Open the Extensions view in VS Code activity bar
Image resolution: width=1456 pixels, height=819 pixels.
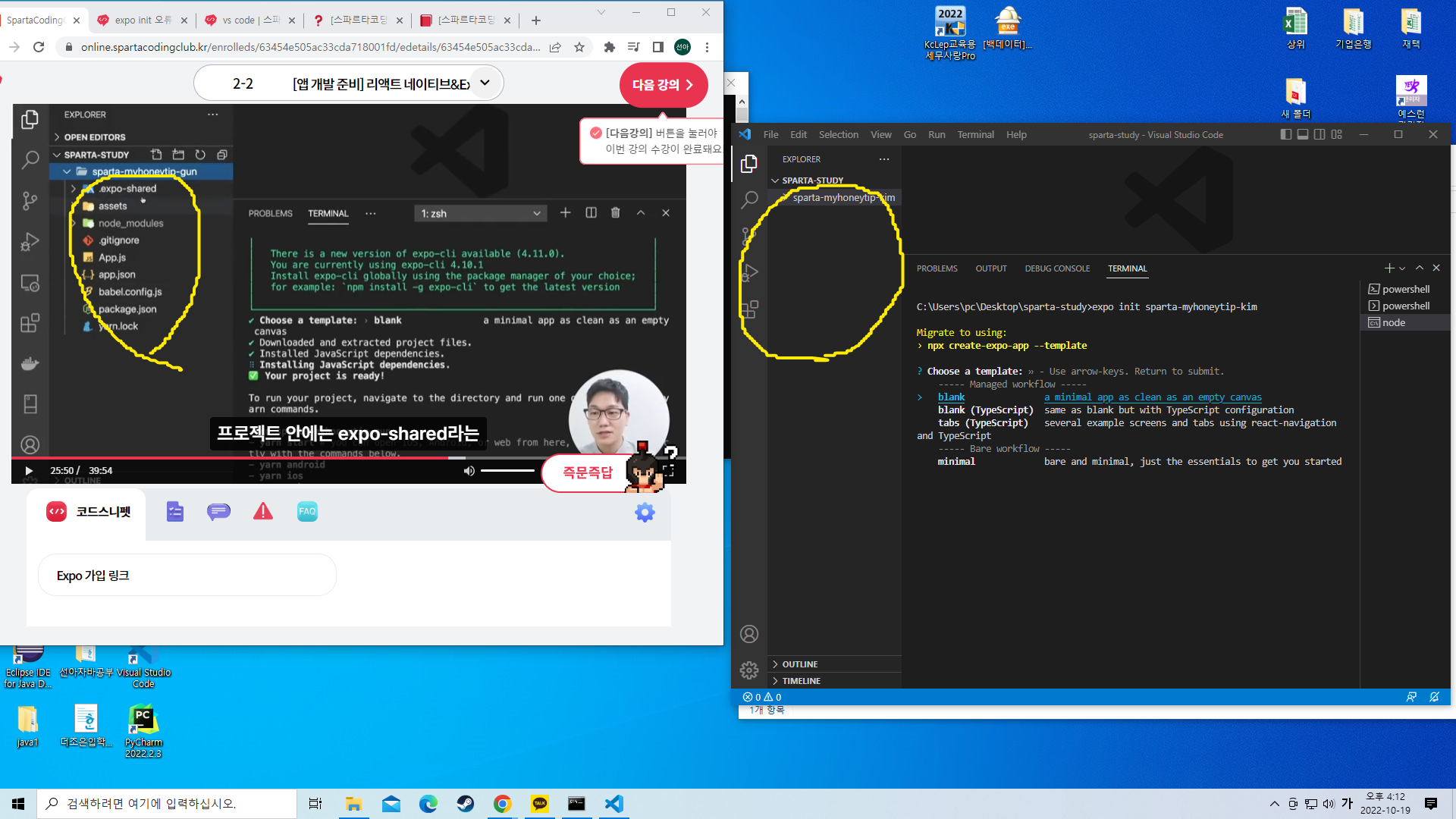coord(749,309)
